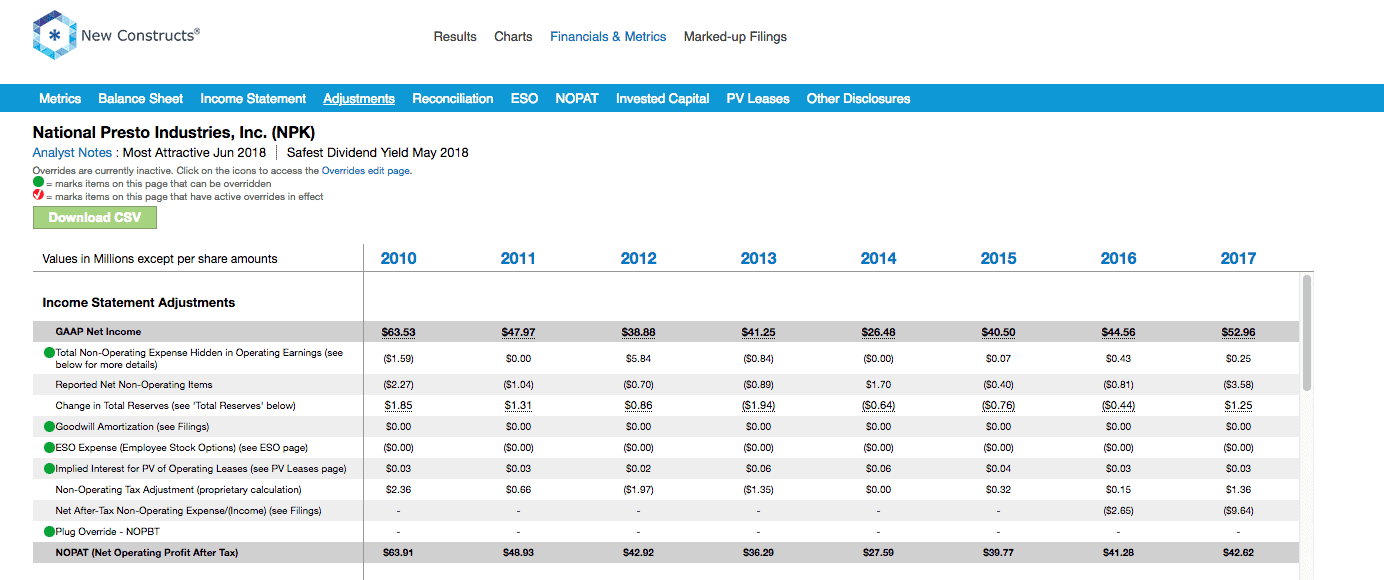Click the red checkmark active-override legend icon
The height and width of the screenshot is (580, 1384).
pos(38,196)
